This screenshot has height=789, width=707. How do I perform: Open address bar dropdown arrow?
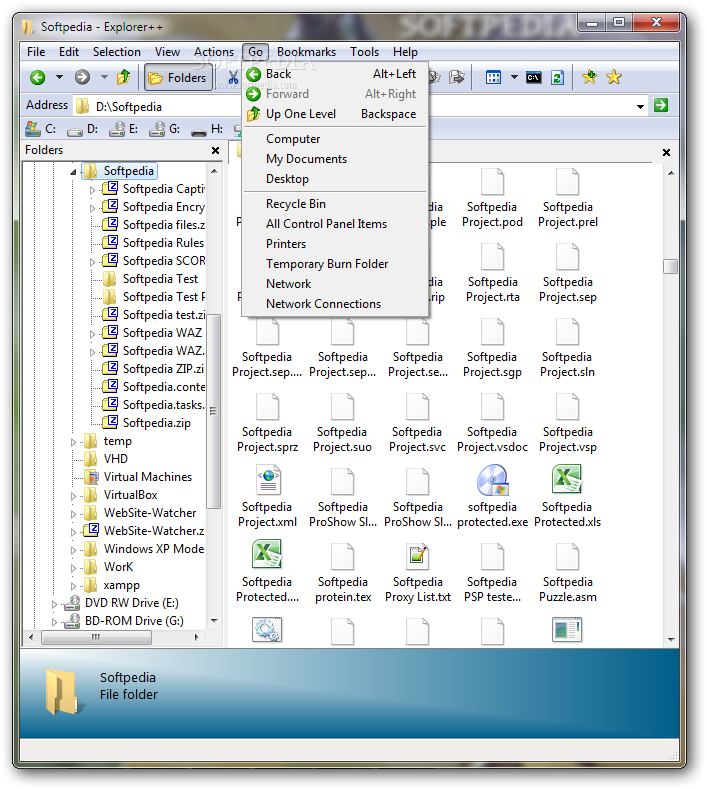[640, 107]
